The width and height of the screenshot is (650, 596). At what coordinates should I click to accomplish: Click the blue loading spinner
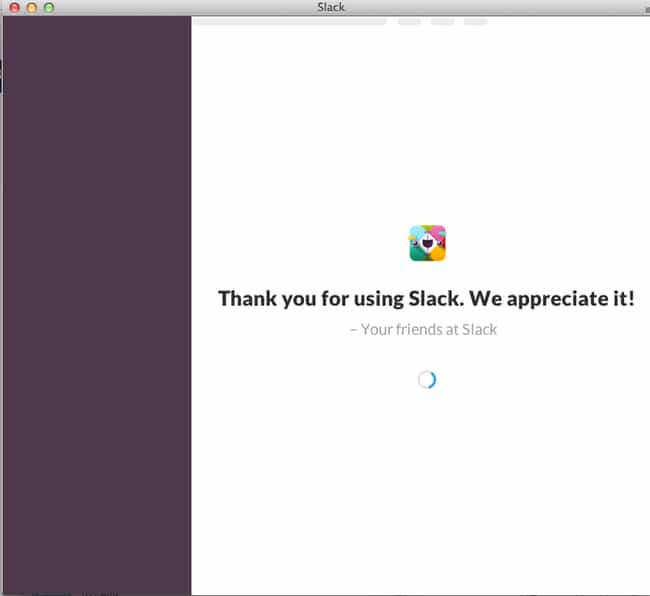point(427,380)
